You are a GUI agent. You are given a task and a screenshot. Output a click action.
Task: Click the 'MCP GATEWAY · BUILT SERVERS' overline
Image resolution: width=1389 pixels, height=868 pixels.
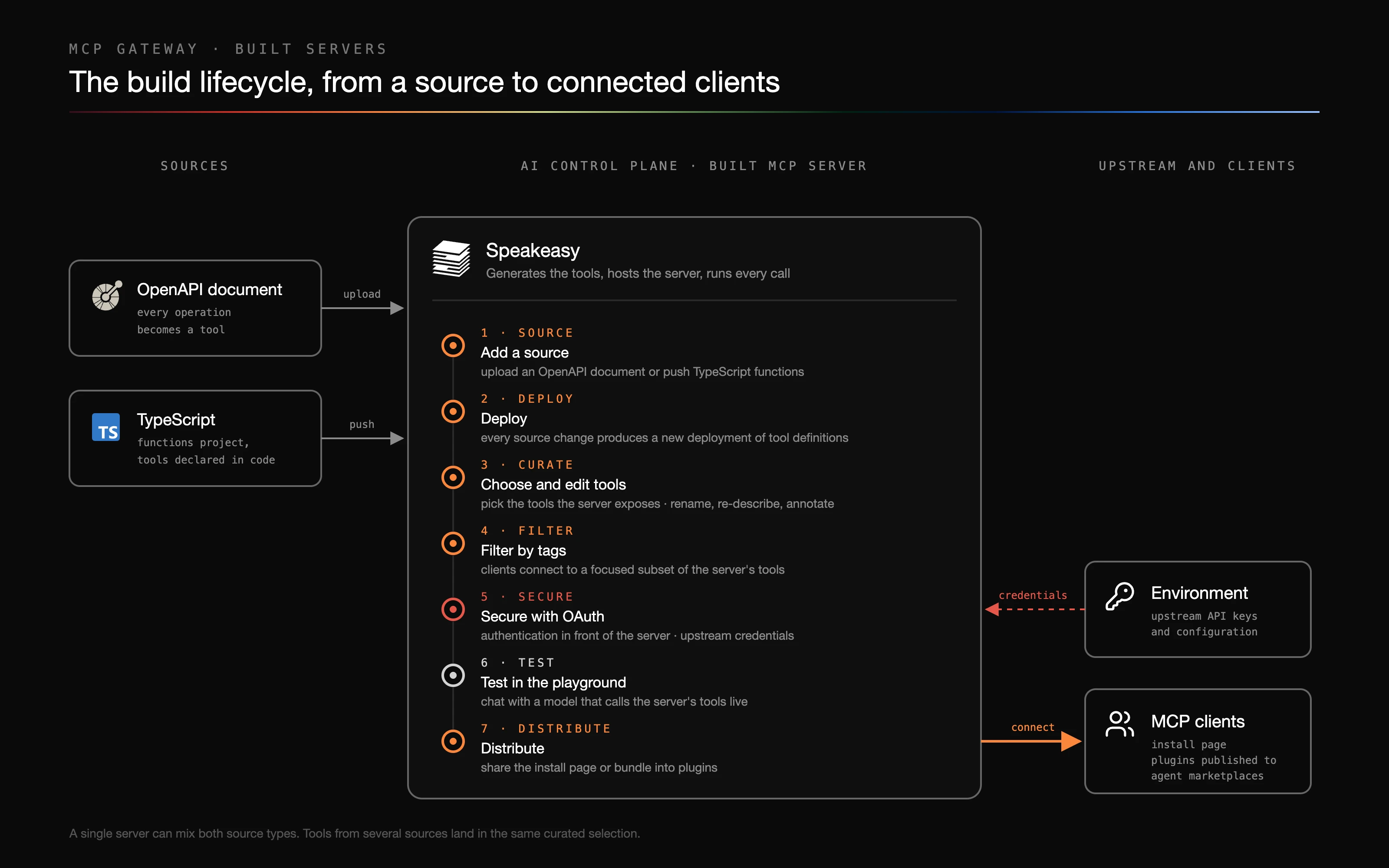pos(228,49)
